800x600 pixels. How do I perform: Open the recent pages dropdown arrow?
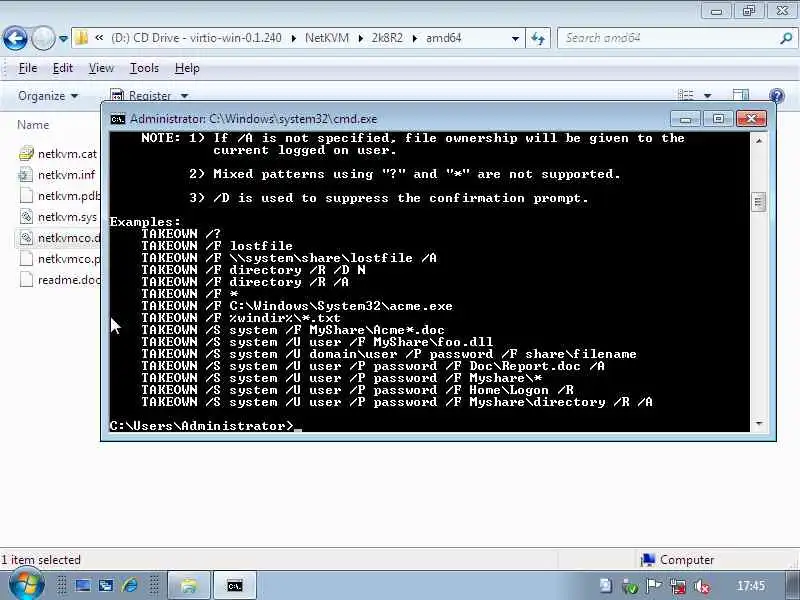click(x=63, y=39)
